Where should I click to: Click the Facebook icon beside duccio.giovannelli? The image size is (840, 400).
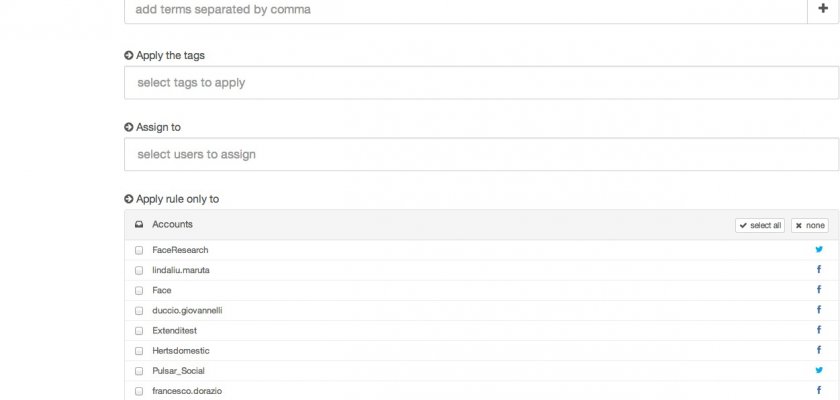click(x=819, y=310)
